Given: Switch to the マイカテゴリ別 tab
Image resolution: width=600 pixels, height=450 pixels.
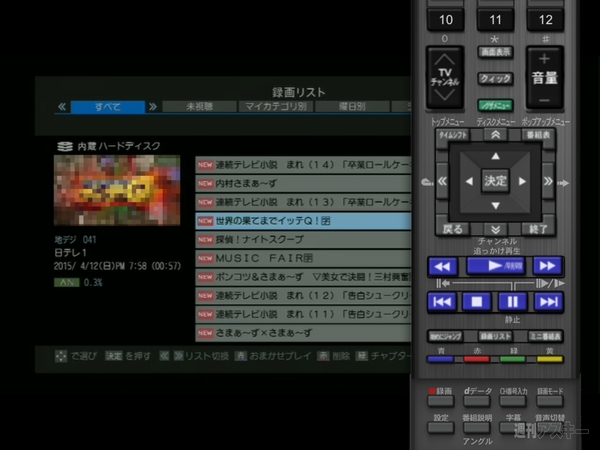Looking at the screenshot, I should [276, 107].
